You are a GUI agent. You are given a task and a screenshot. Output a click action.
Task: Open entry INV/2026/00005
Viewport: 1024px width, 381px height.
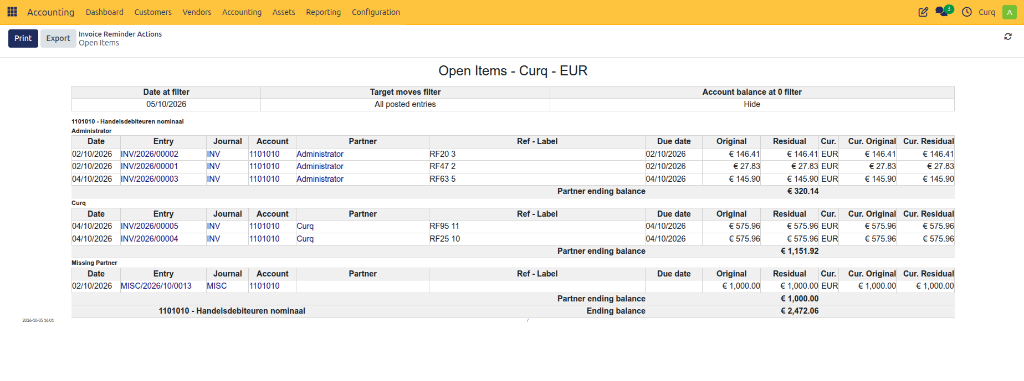pos(150,226)
